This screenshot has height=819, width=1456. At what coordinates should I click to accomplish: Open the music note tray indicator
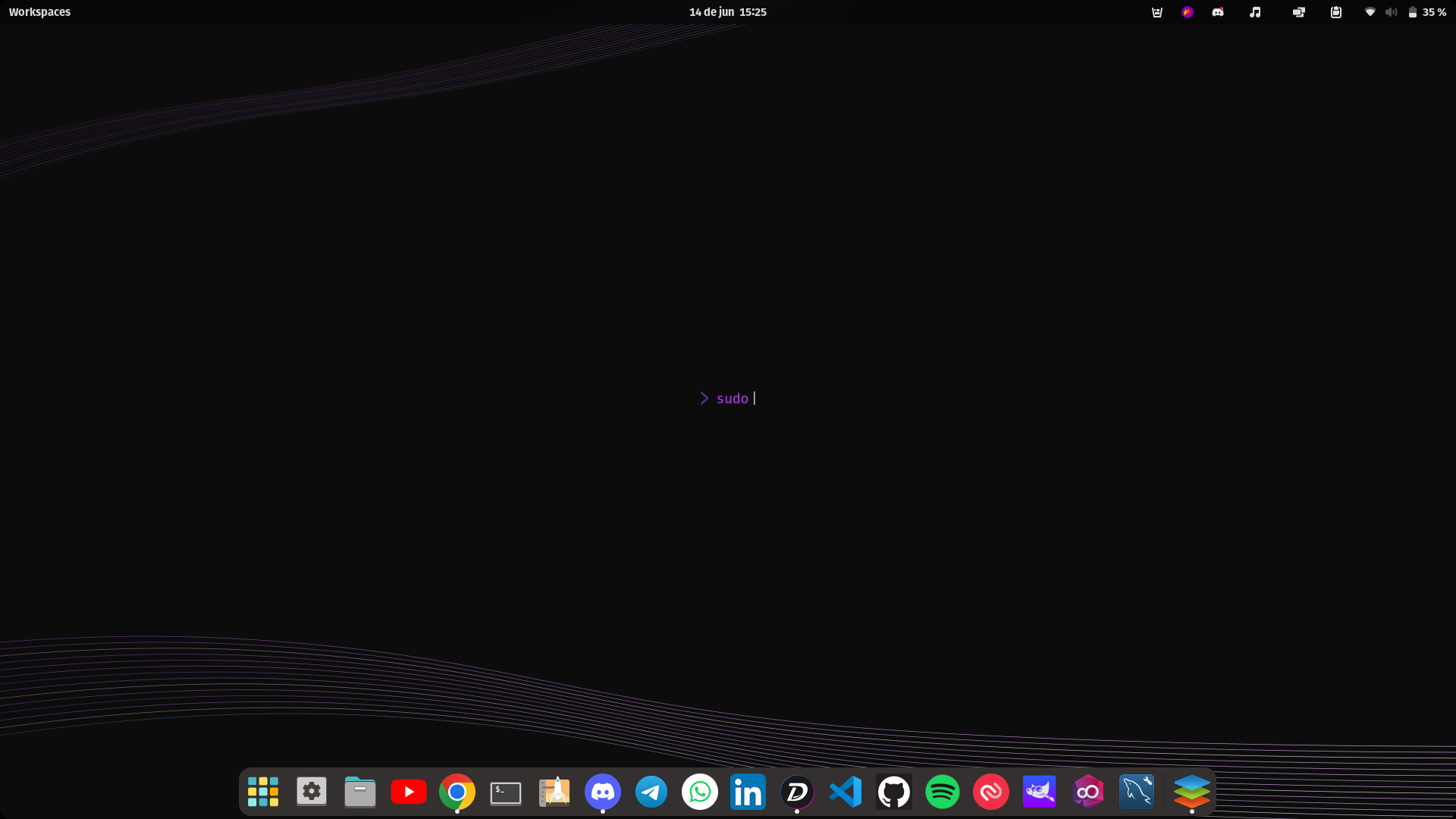click(1255, 12)
